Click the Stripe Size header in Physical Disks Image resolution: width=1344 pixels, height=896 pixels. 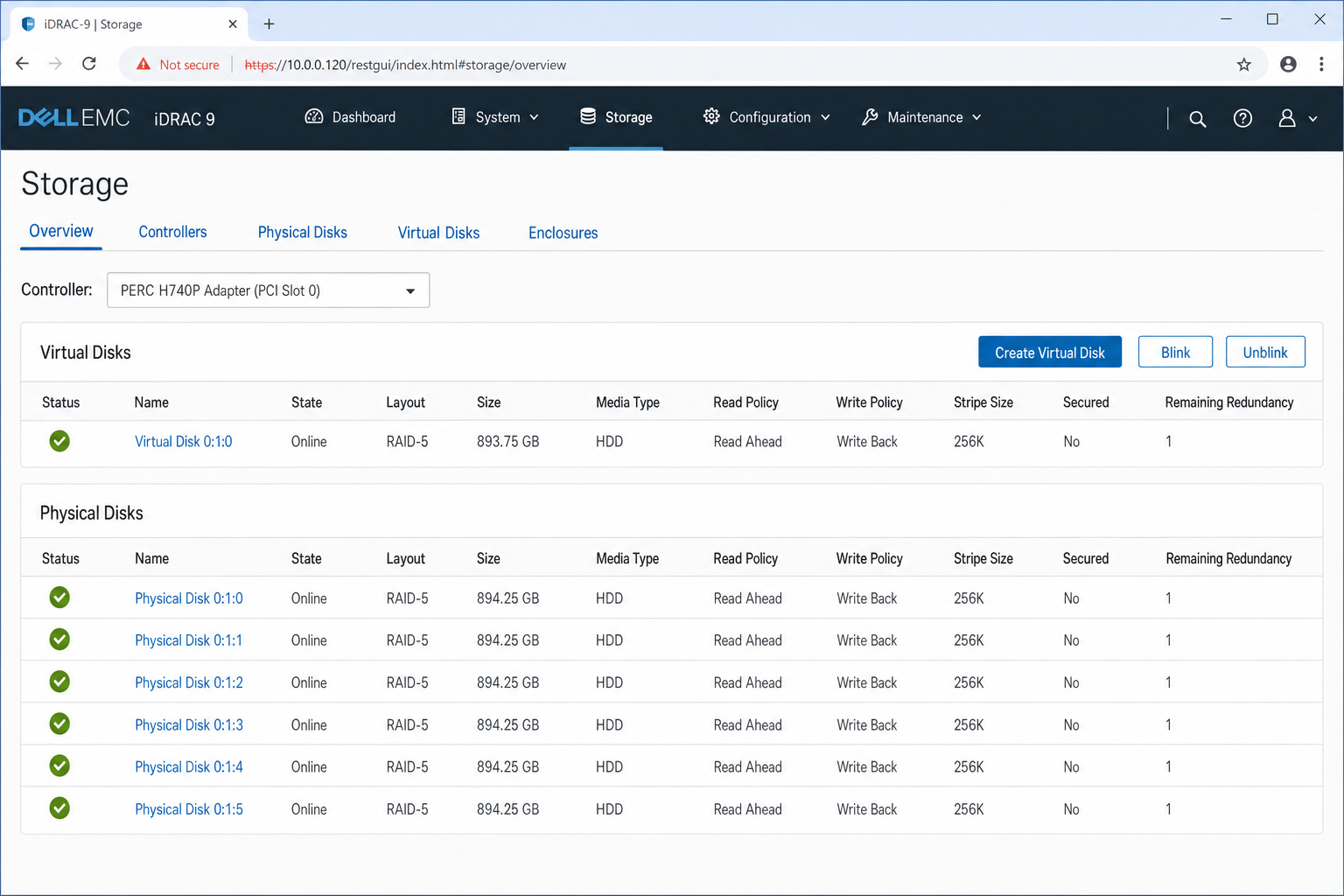point(983,558)
